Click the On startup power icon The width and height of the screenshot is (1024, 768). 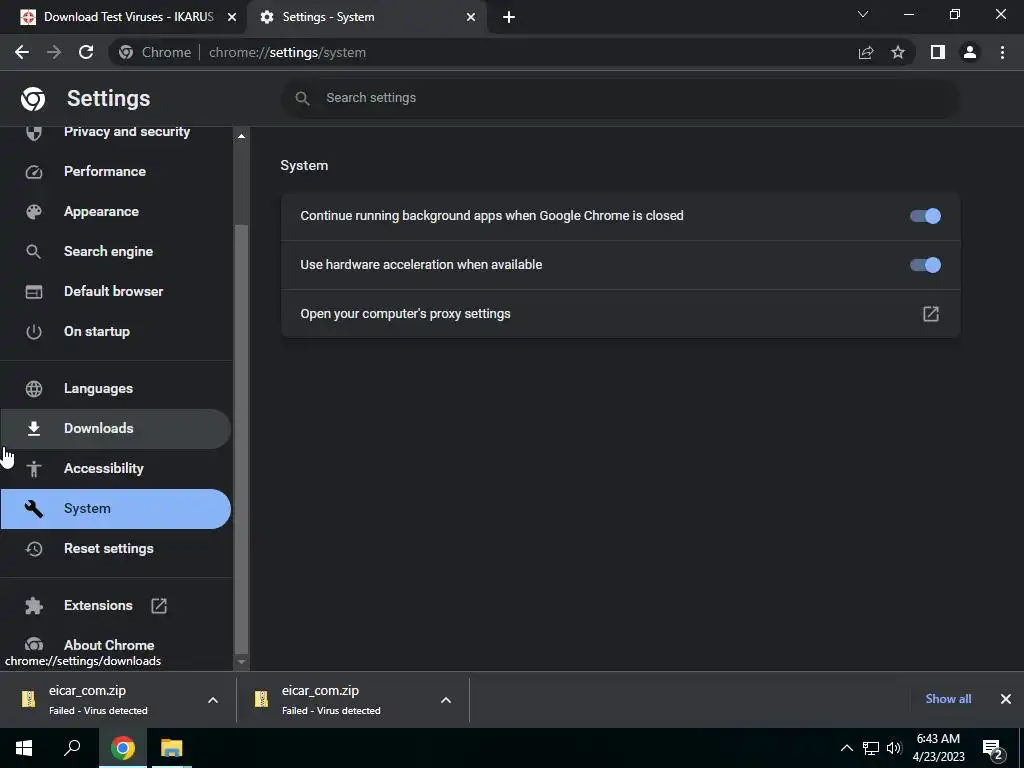(x=33, y=332)
